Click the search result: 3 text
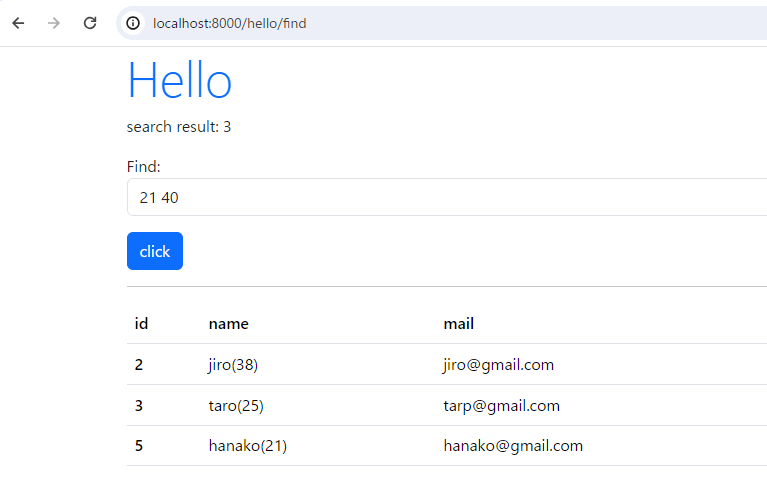The width and height of the screenshot is (767, 487). [179, 127]
